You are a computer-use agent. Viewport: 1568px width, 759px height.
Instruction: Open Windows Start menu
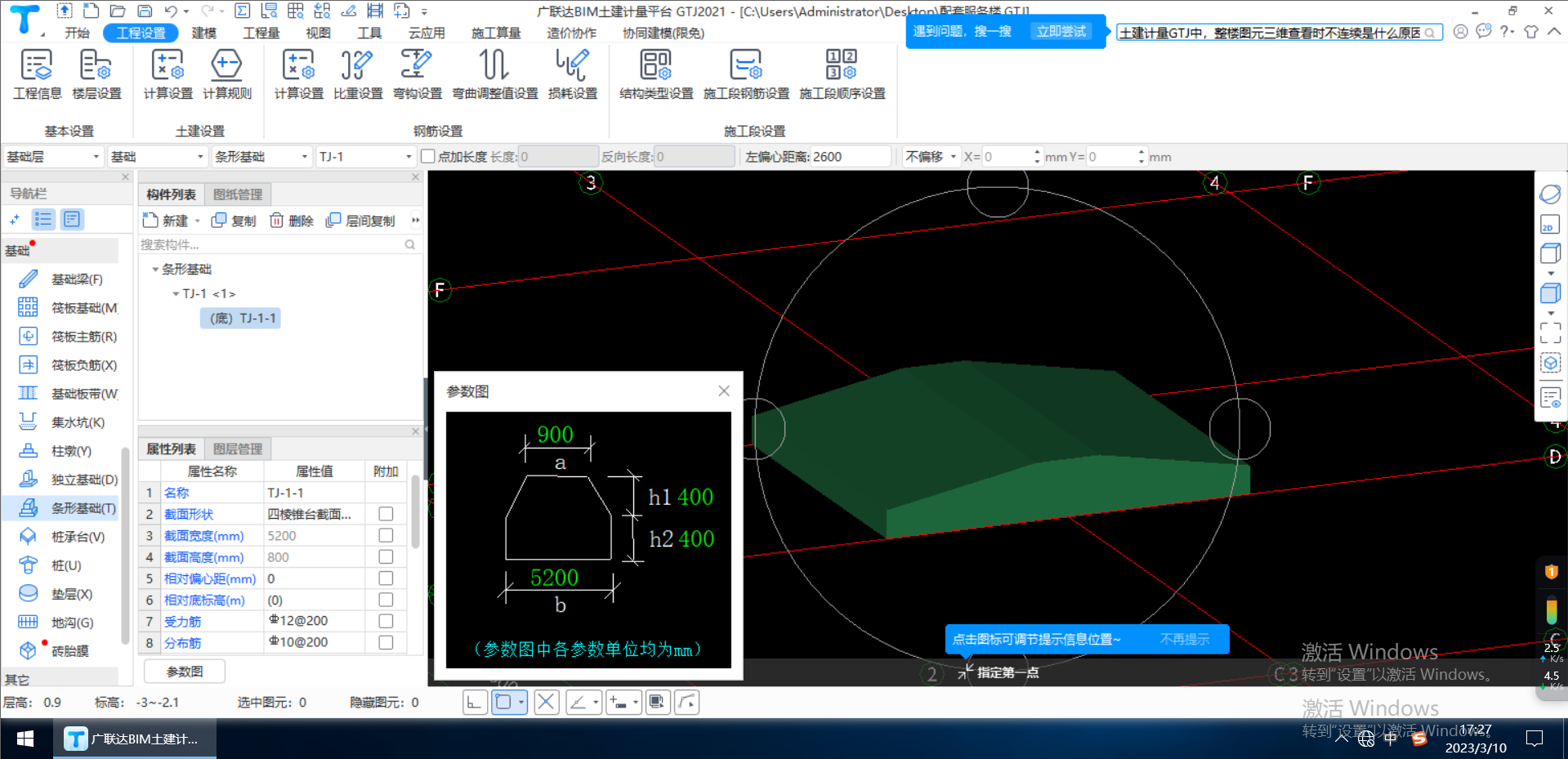tap(25, 739)
